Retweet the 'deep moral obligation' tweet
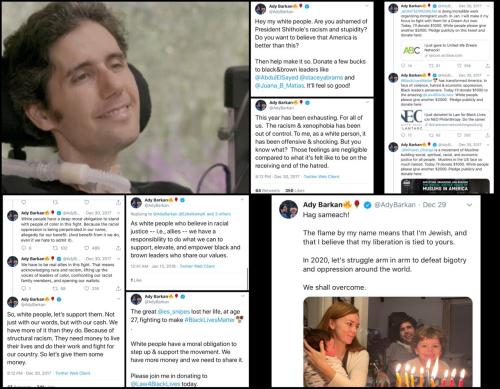The height and width of the screenshot is (389, 500). (x=56, y=248)
